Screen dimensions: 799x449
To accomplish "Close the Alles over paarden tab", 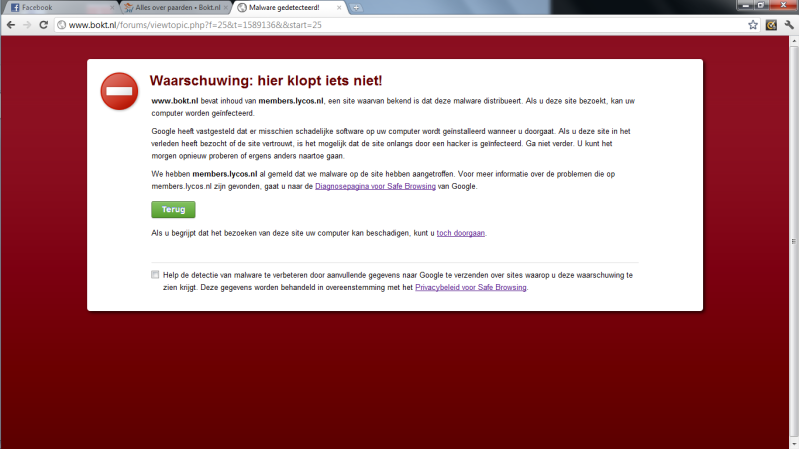I will 225,8.
